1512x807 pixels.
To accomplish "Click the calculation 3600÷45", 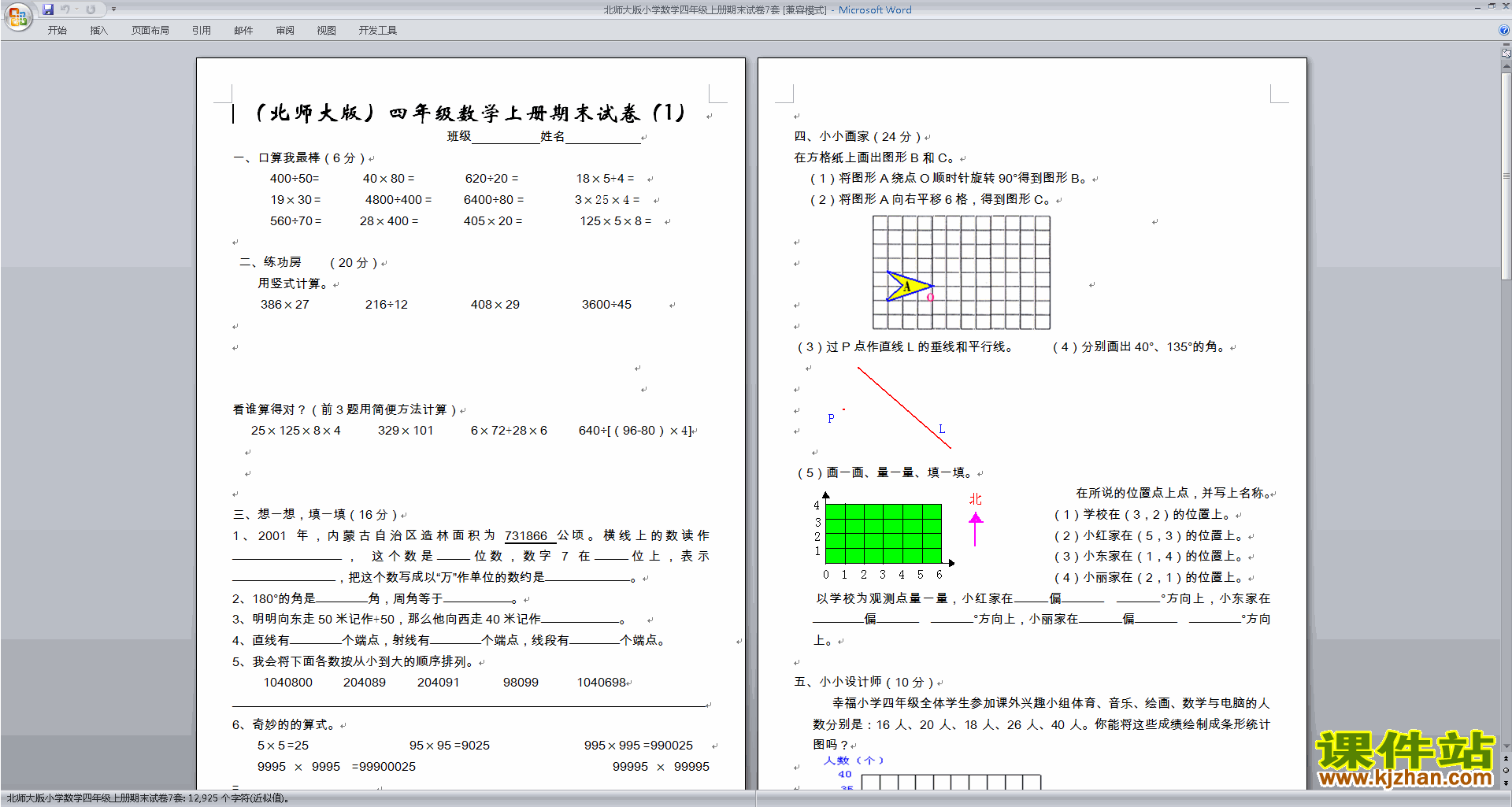I will [x=606, y=305].
